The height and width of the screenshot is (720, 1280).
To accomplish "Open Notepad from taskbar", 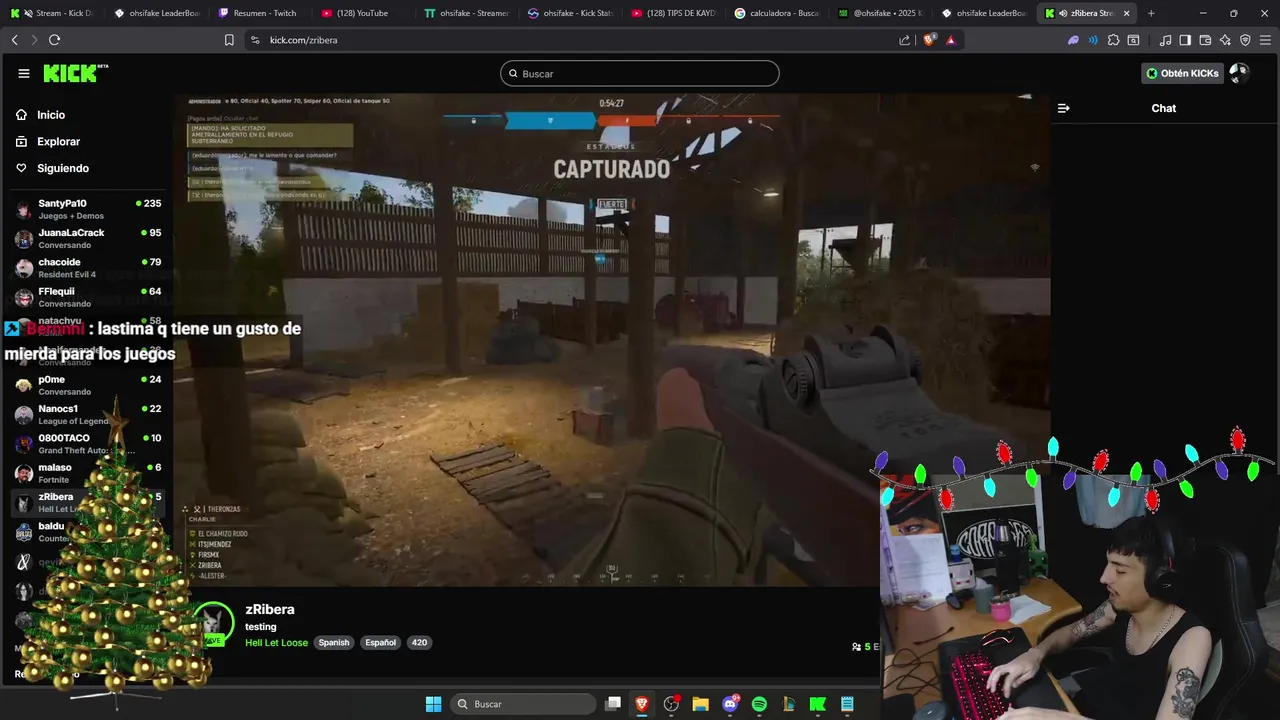I will pyautogui.click(x=847, y=704).
